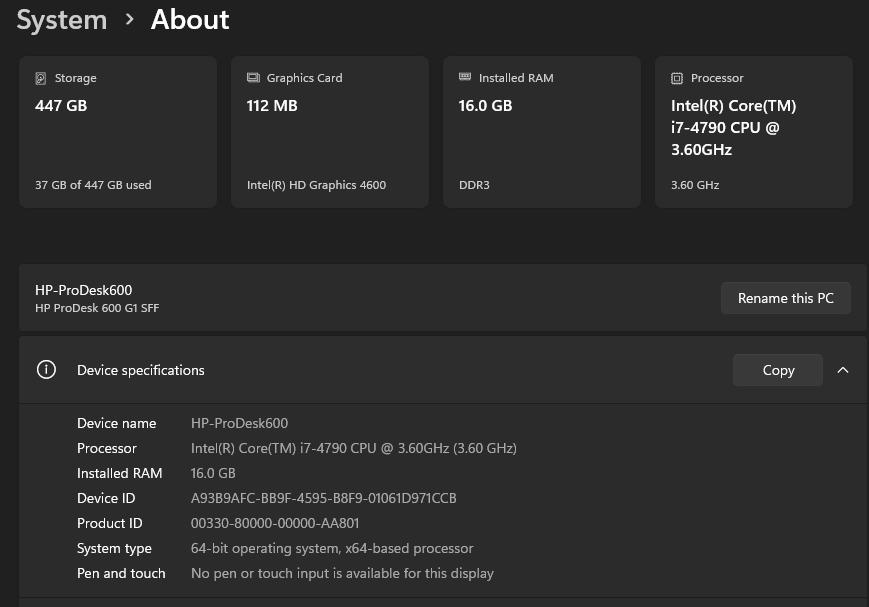
Task: Click the breadcrumb arrow after System
Action: (x=129, y=20)
